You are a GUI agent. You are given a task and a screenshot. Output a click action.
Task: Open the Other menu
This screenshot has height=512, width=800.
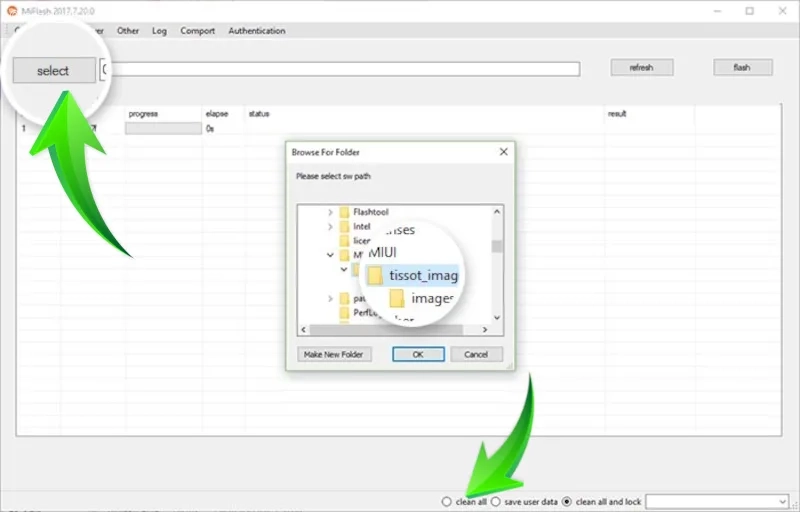tap(128, 31)
